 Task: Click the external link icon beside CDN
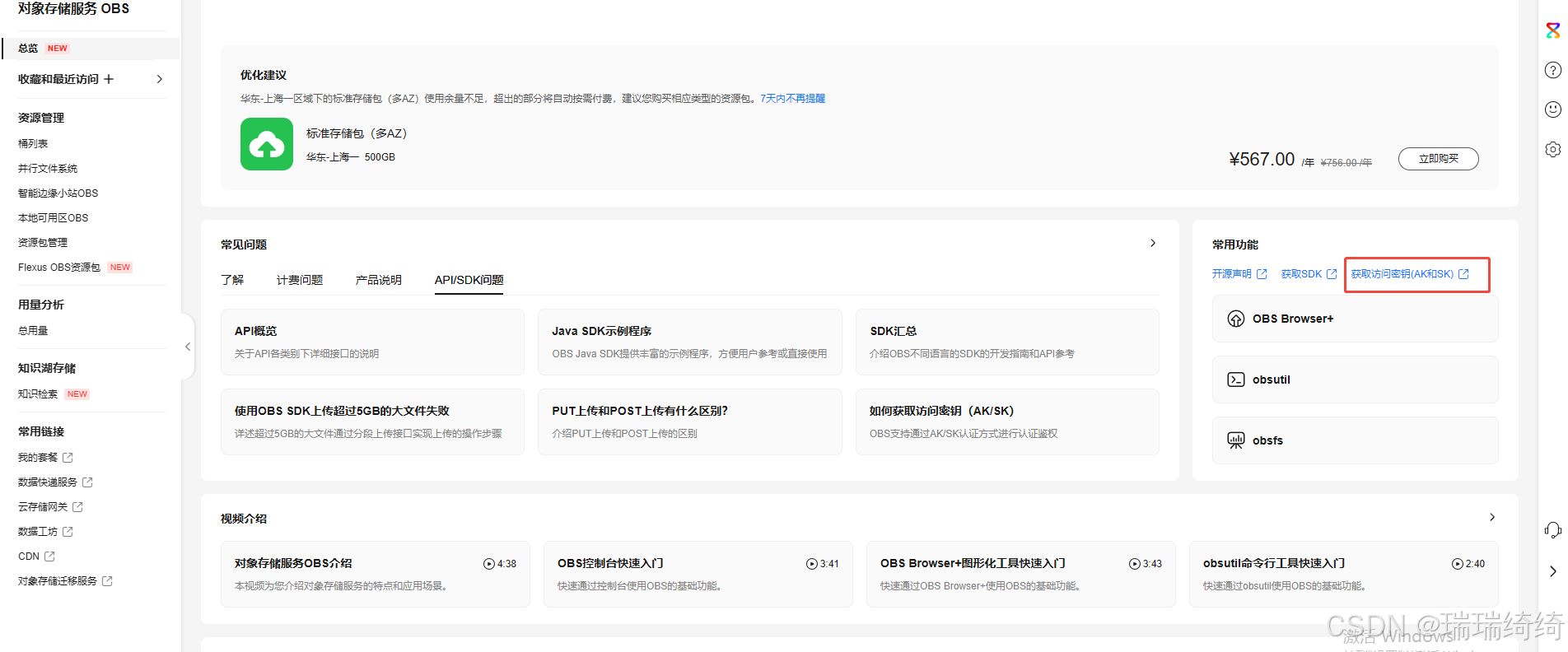49,557
